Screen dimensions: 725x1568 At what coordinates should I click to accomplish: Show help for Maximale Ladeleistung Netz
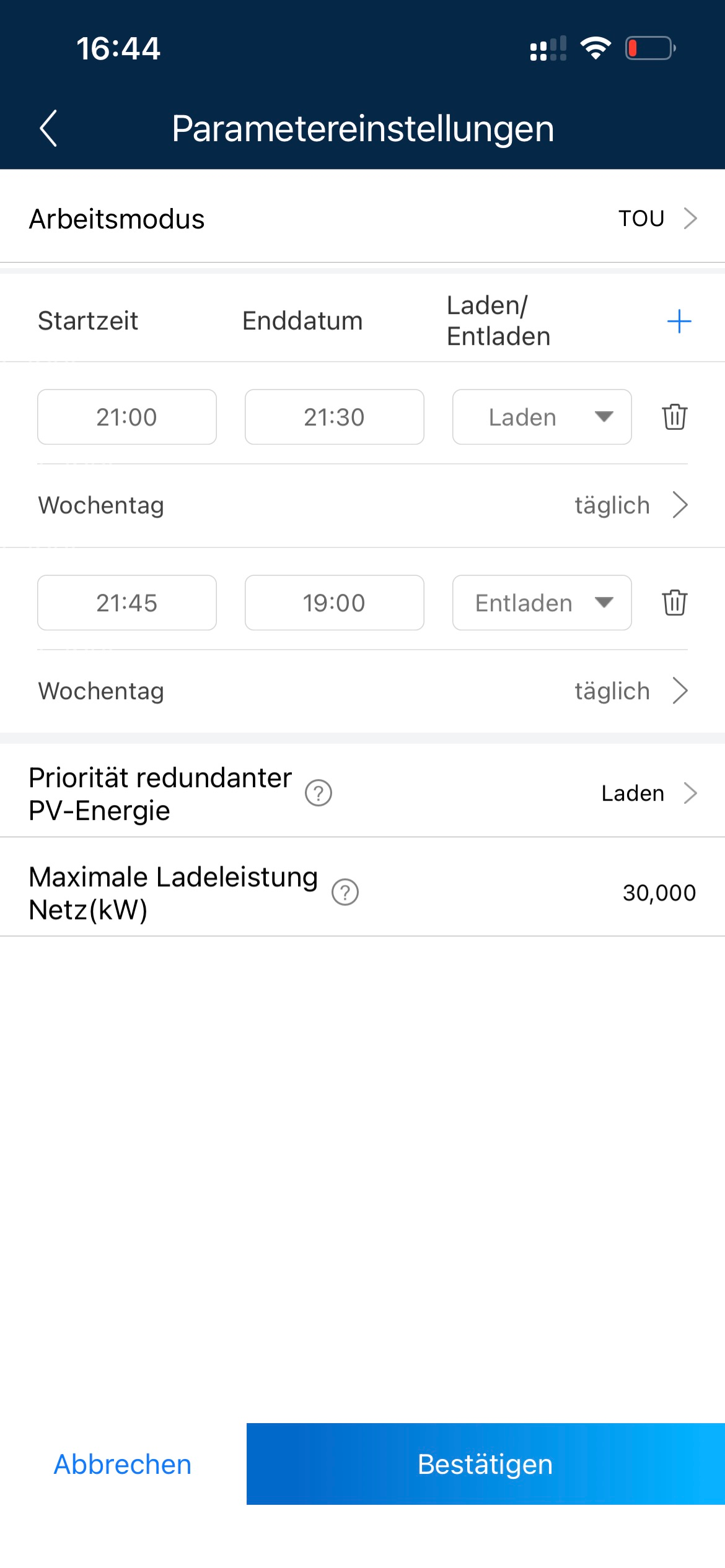pos(345,892)
